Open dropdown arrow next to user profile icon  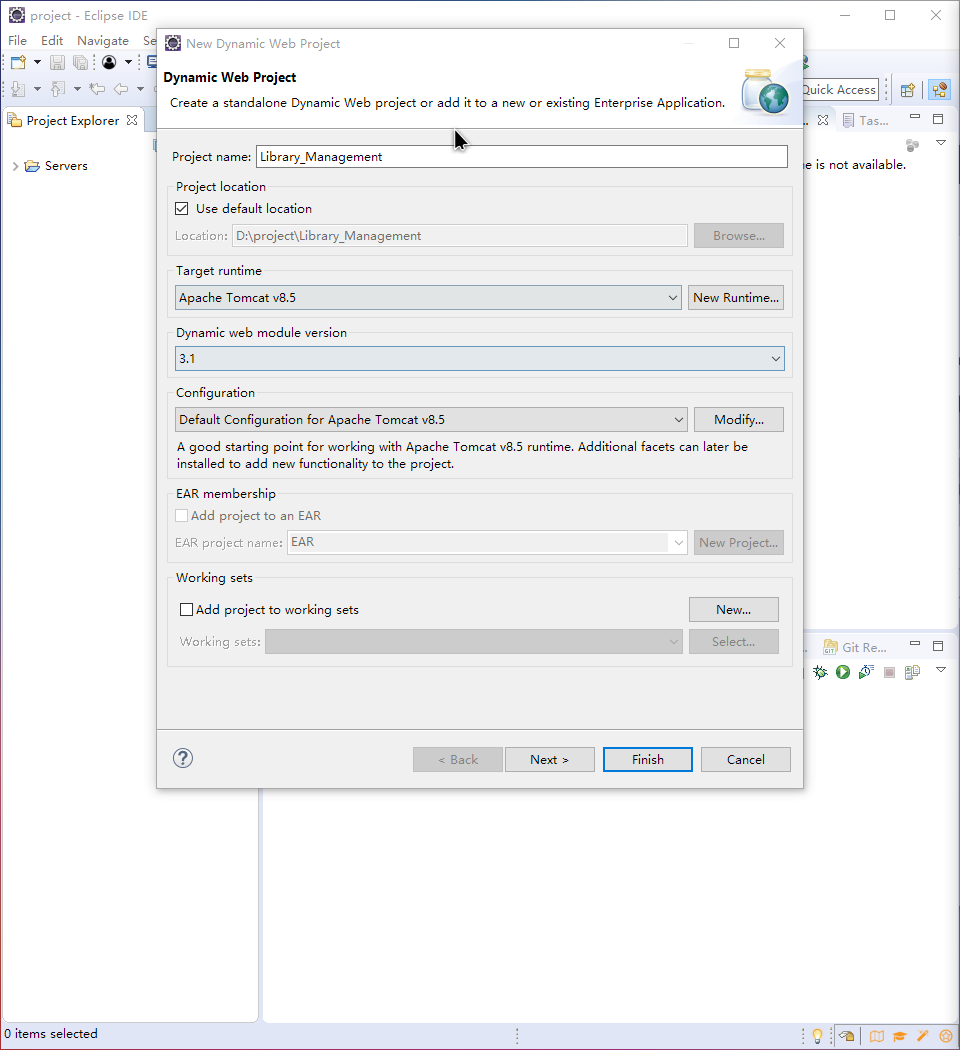[x=129, y=62]
